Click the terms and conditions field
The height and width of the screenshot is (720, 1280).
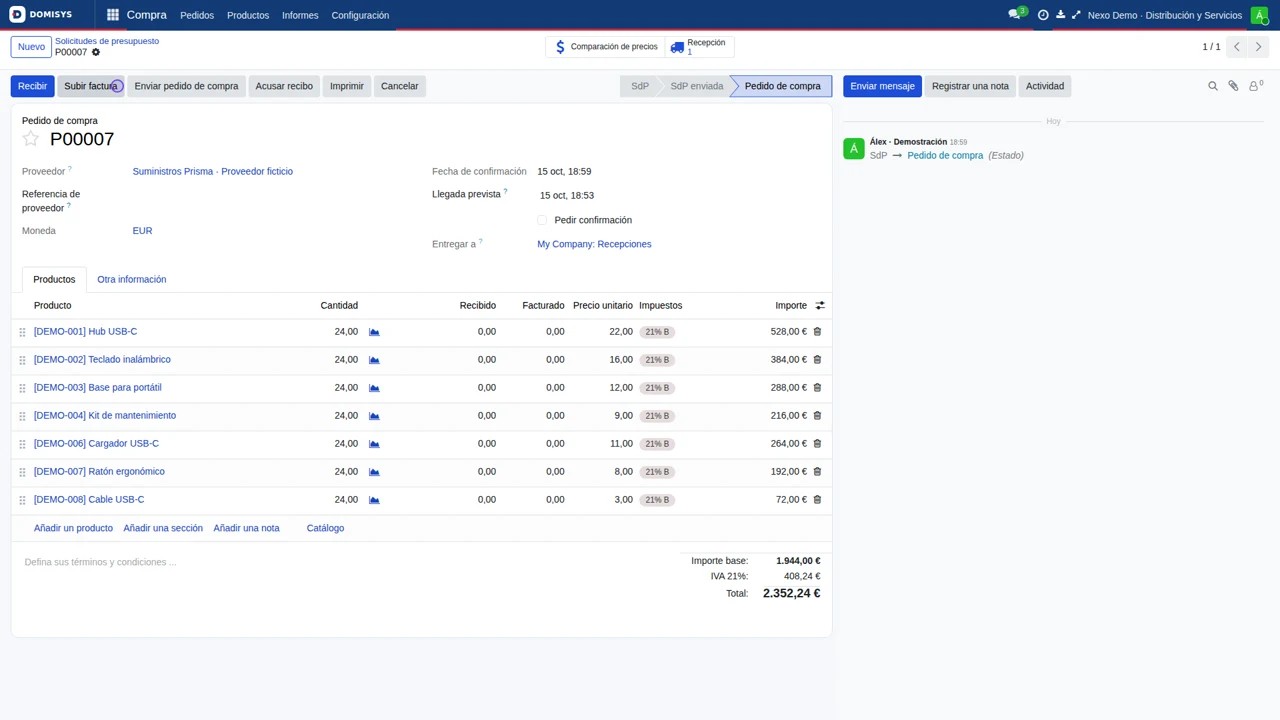coord(345,562)
